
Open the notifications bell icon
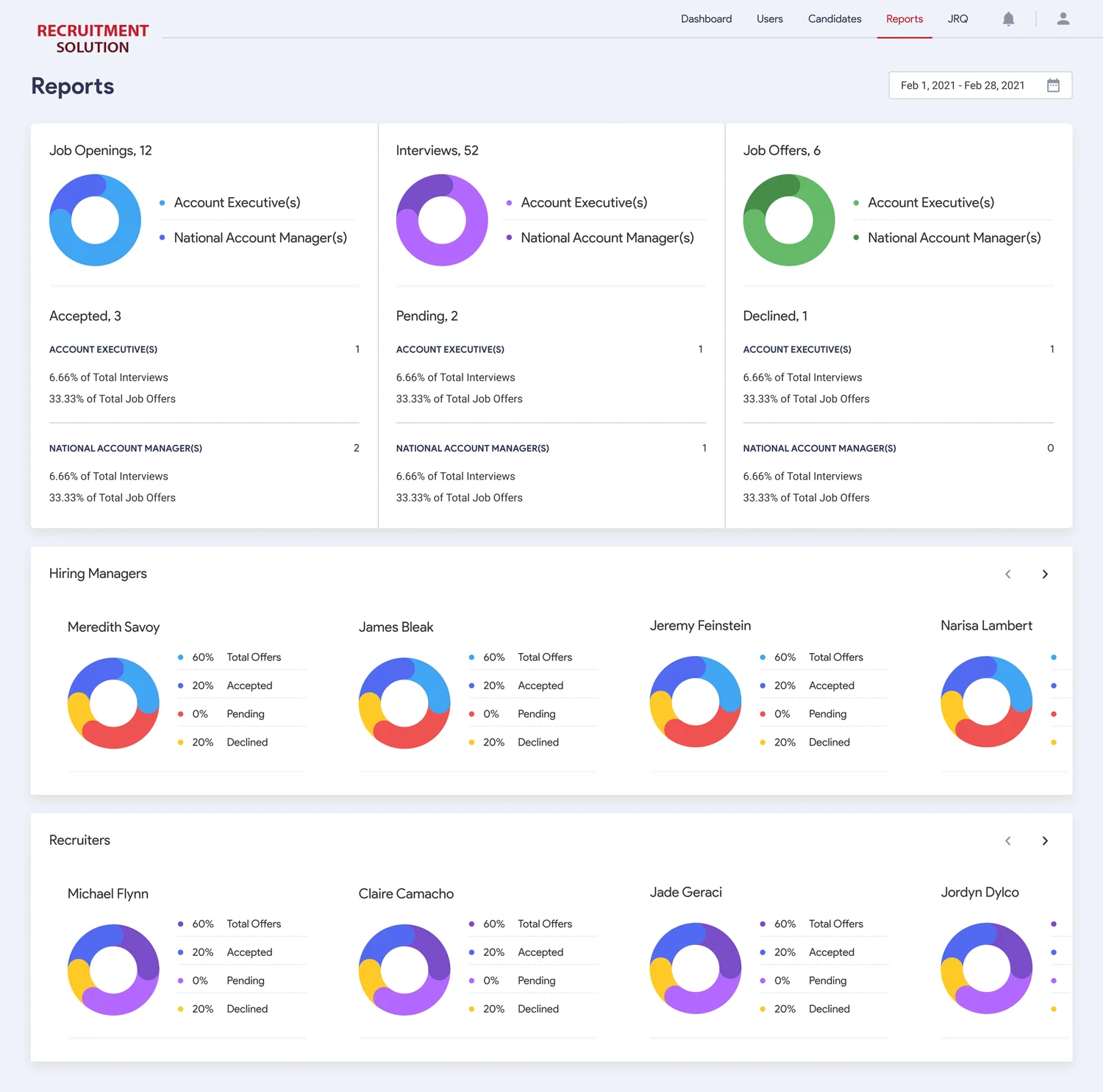pyautogui.click(x=1008, y=19)
